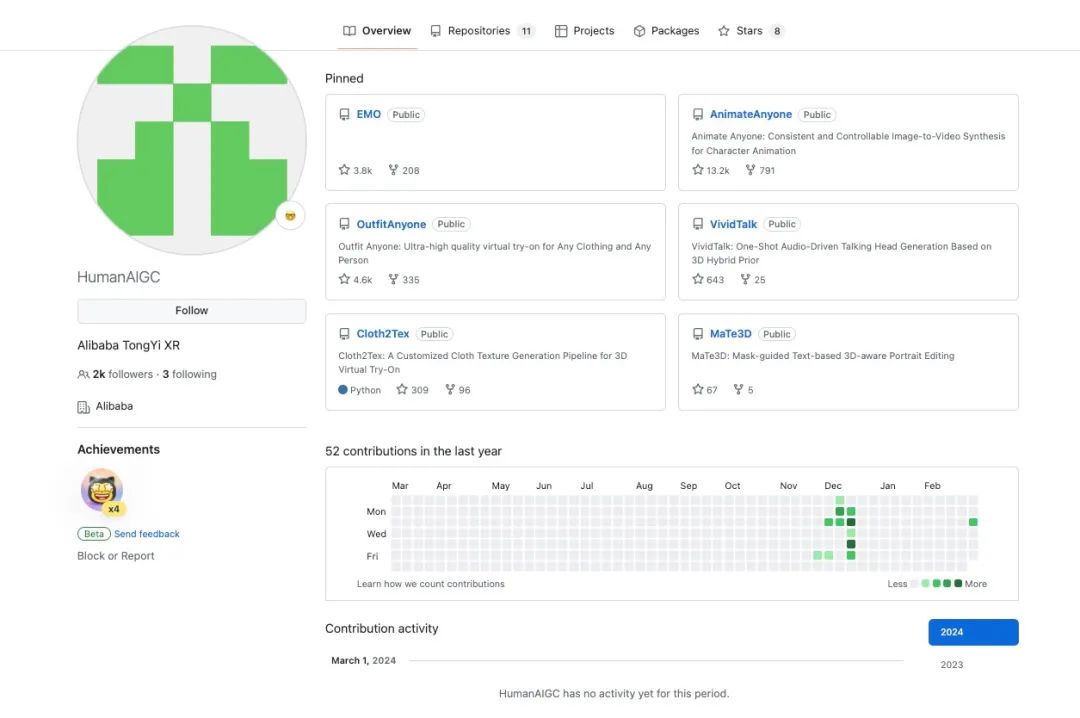This screenshot has height=718, width=1080.
Task: Click the OutfitAnyone repository book icon
Action: 344,225
